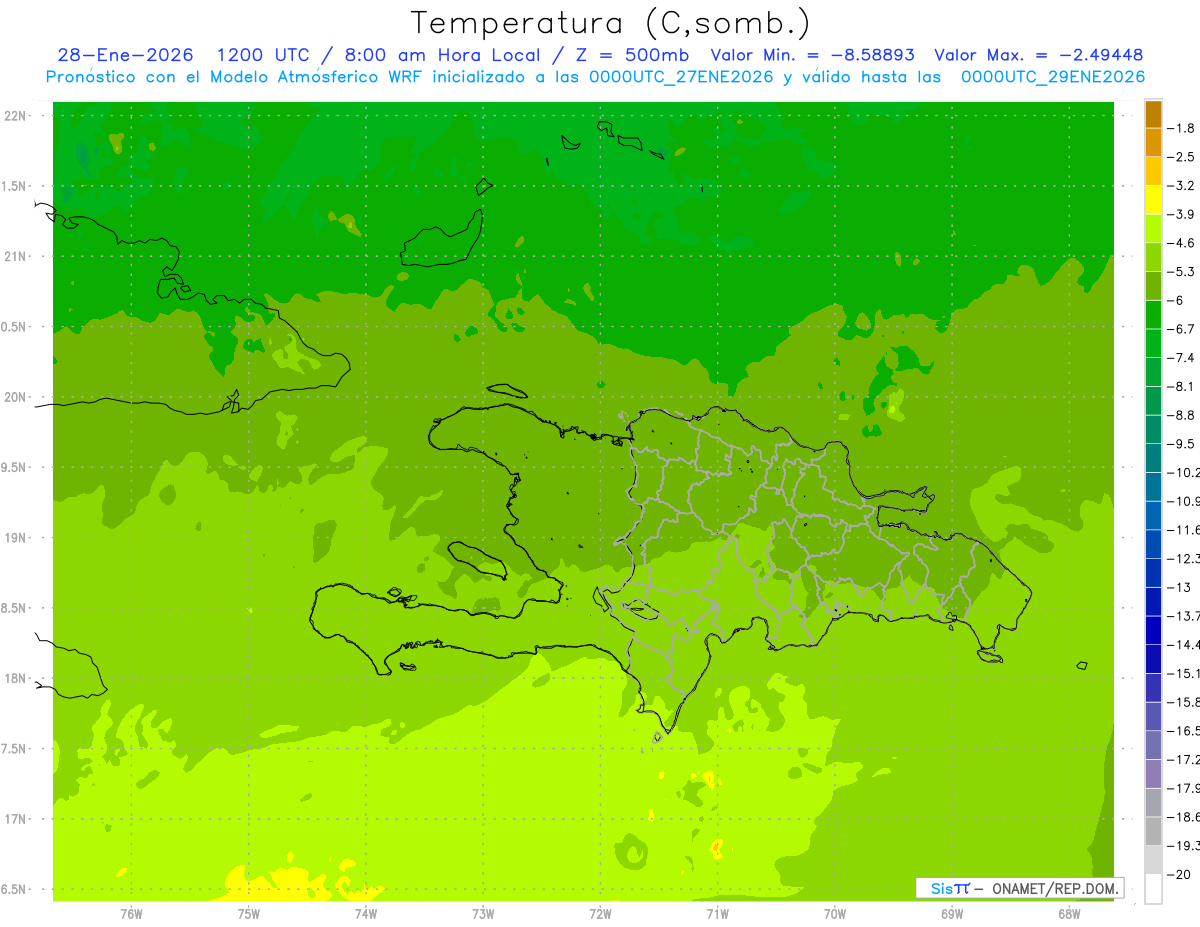Viewport: 1200px width, 927px height.
Task: Click the "22N" latitude label
Action: click(16, 116)
